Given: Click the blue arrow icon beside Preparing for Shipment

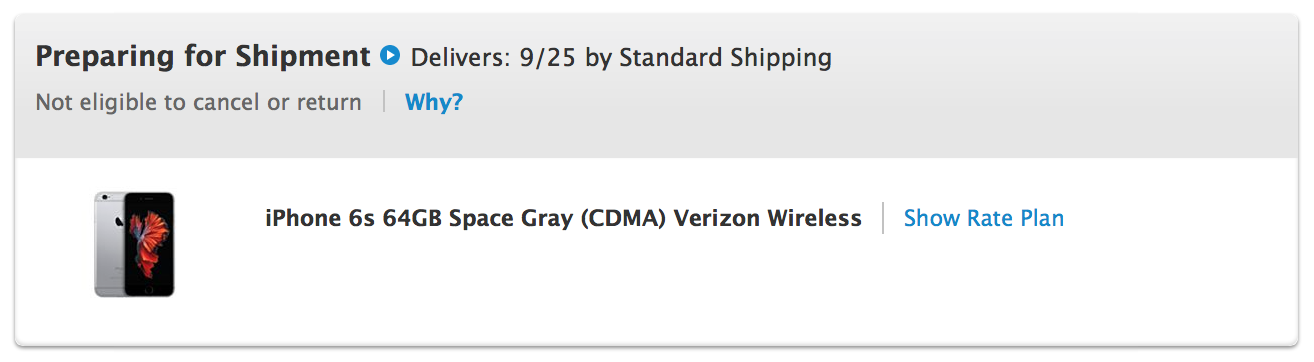Looking at the screenshot, I should click(391, 56).
